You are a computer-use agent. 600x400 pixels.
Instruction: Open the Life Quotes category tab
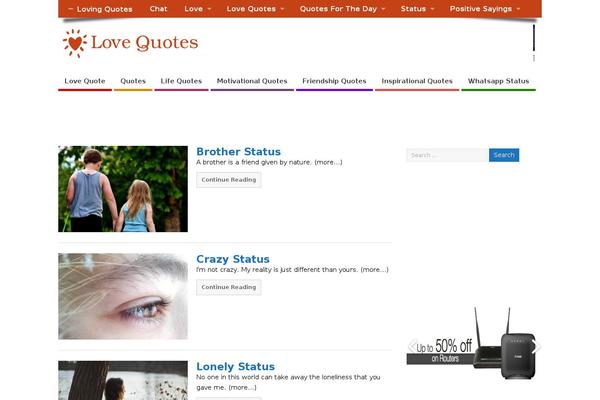(181, 82)
